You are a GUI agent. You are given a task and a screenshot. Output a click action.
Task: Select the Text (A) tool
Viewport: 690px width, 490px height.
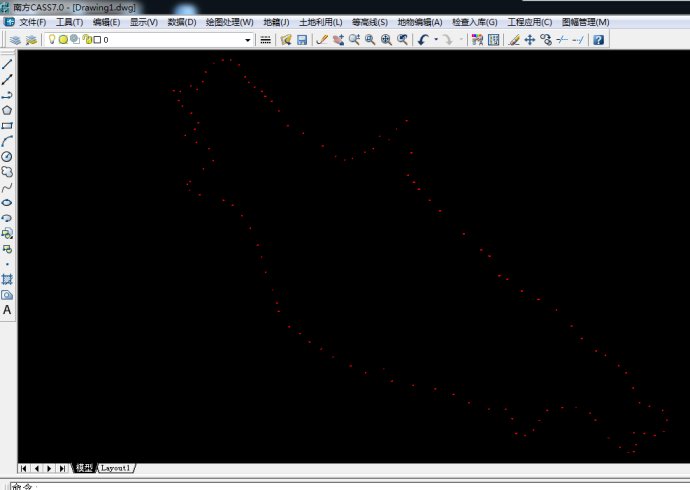[x=7, y=310]
